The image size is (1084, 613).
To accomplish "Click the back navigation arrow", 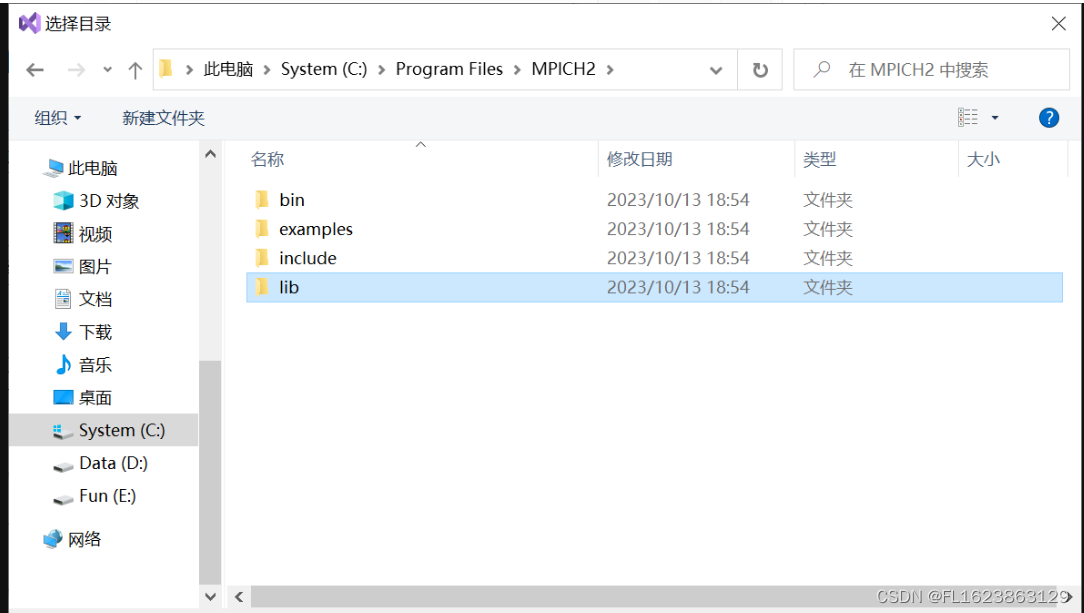I will (34, 69).
